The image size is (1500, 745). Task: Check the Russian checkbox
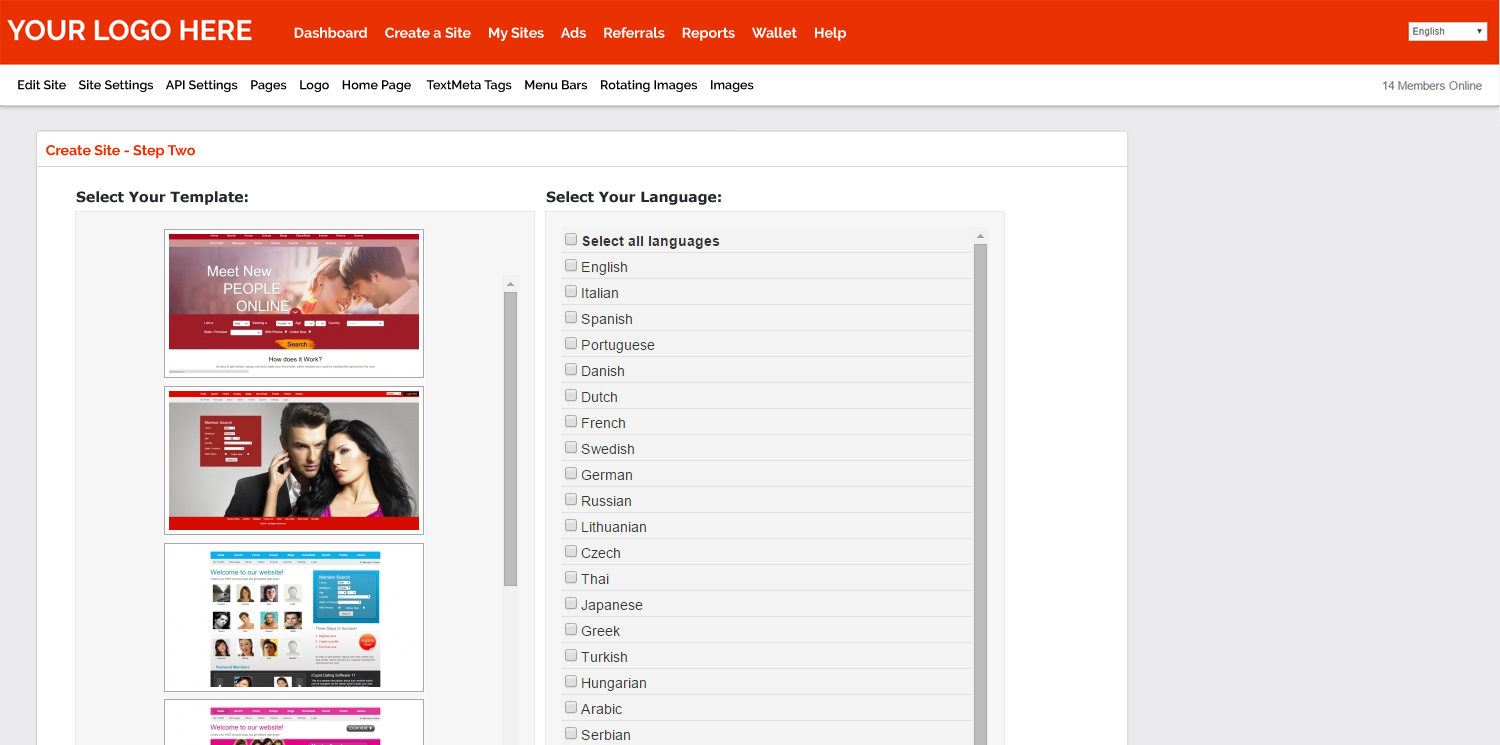point(571,500)
